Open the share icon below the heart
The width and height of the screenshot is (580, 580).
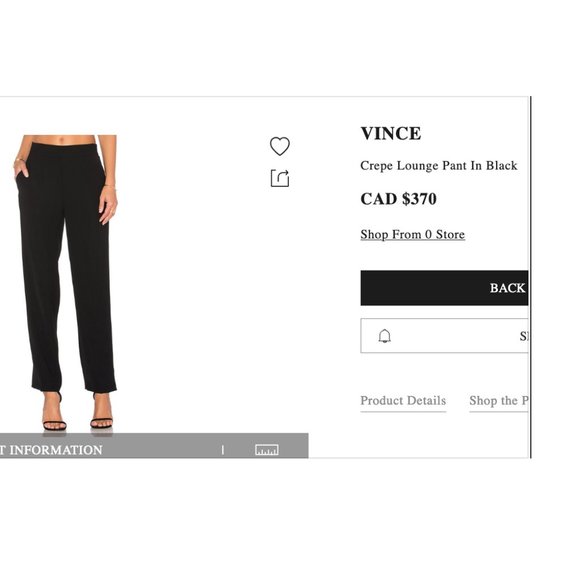(x=280, y=178)
